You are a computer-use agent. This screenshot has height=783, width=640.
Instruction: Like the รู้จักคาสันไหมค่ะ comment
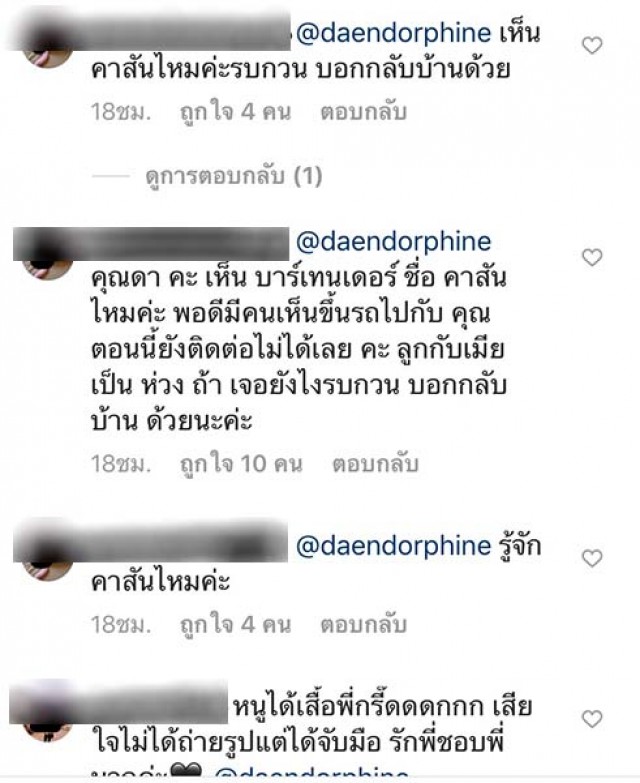click(592, 558)
